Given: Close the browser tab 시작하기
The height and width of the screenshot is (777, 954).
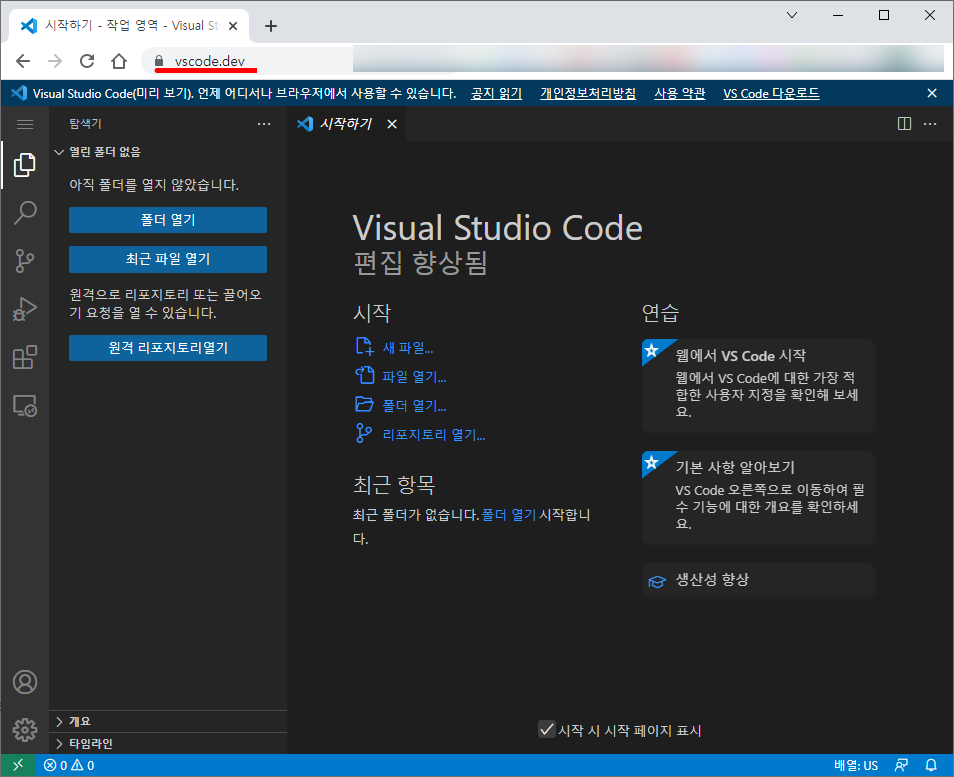Looking at the screenshot, I should click(x=233, y=26).
